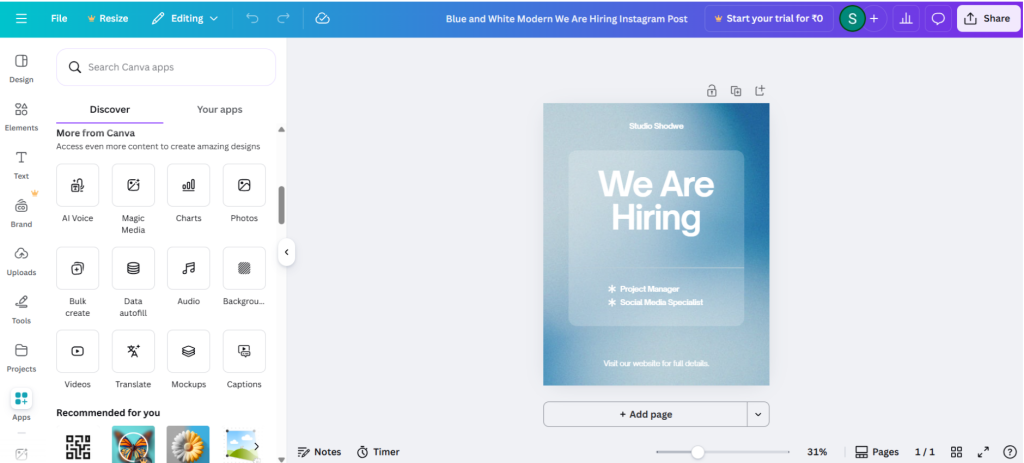The width and height of the screenshot is (1024, 463).
Task: Adjust the zoom slider handle
Action: [x=697, y=452]
